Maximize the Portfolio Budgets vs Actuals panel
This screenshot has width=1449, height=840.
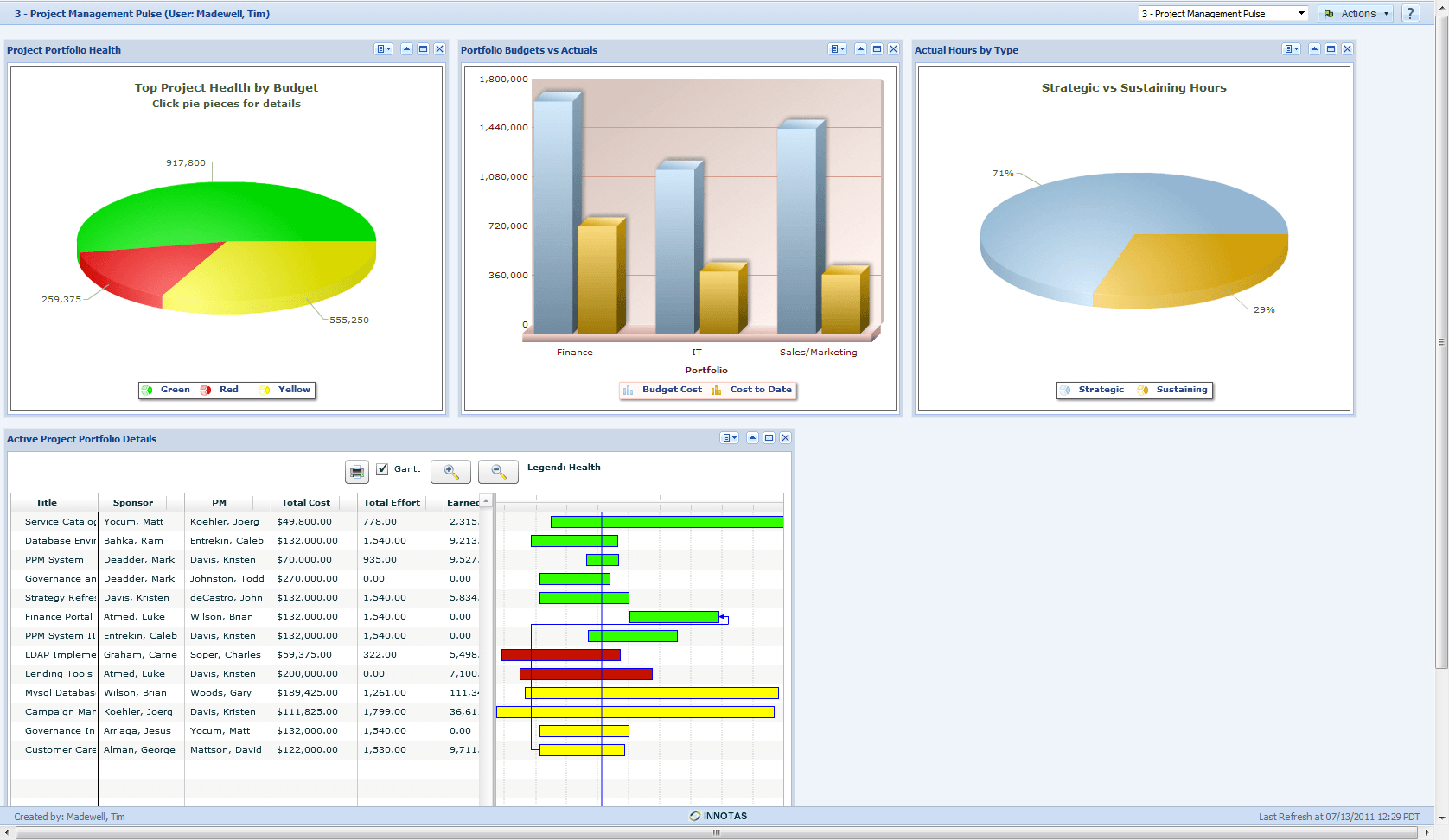[877, 49]
